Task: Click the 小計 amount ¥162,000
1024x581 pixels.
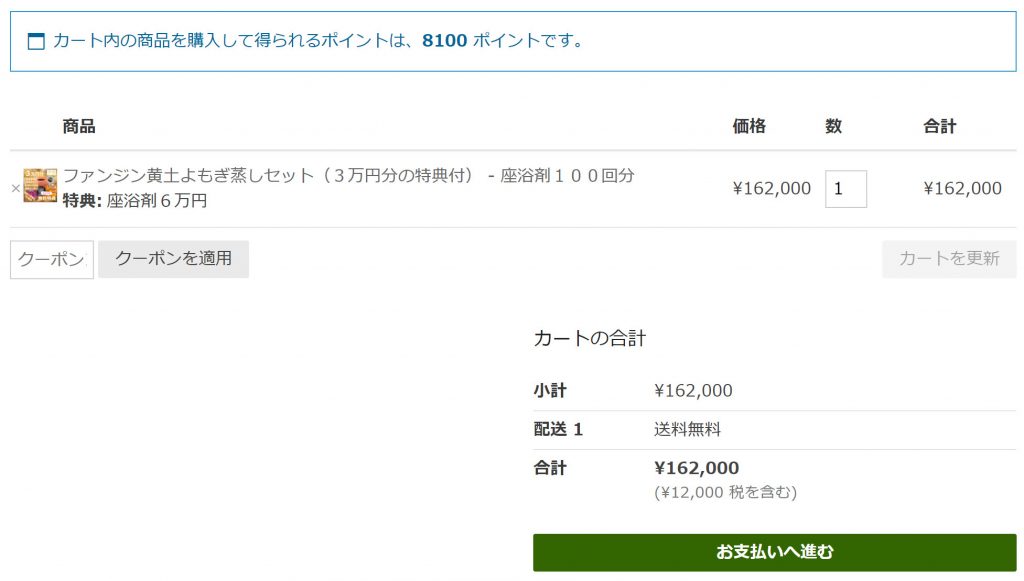Action: pos(693,390)
